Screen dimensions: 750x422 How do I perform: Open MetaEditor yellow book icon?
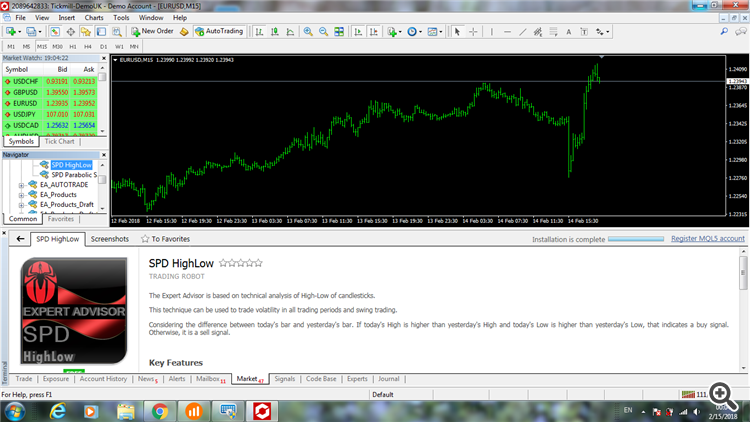[x=184, y=32]
